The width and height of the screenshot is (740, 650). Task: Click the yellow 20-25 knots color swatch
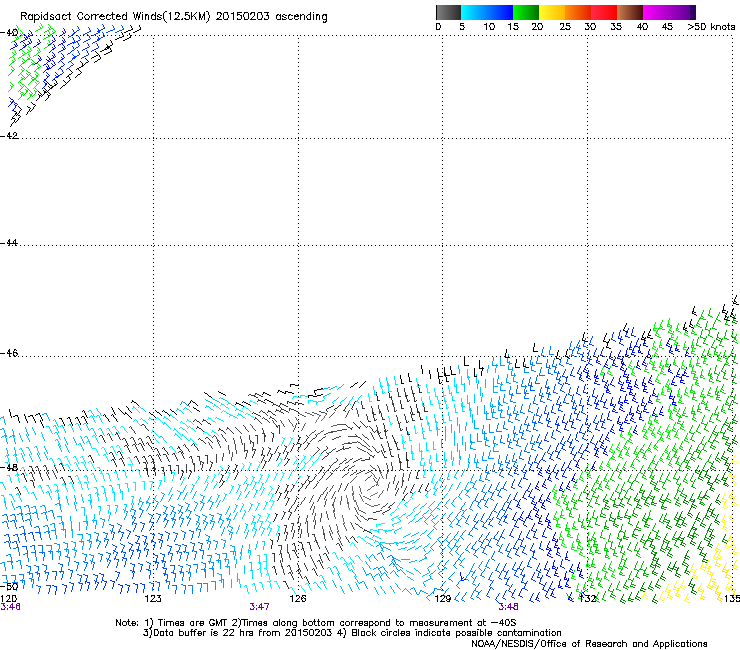[x=552, y=12]
